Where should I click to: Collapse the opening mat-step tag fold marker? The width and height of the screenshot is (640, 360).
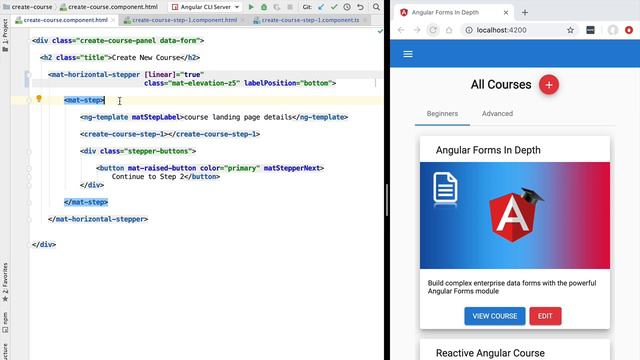click(29, 100)
